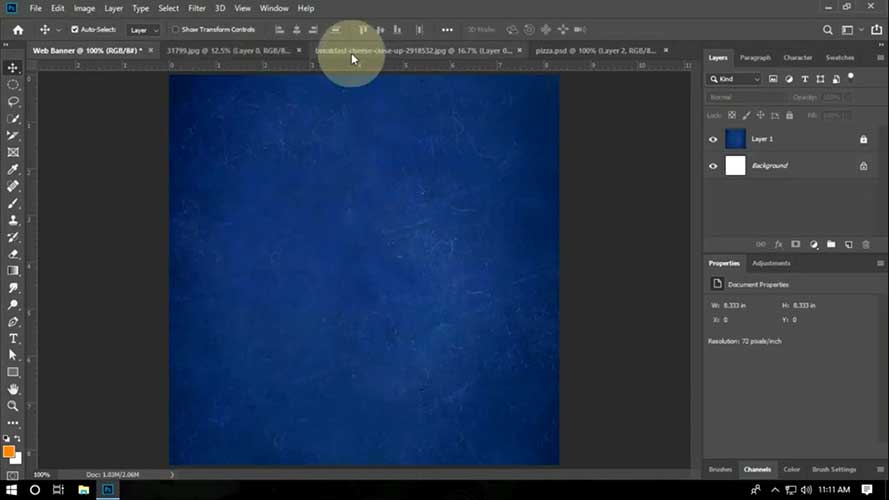Open the Filter menu
The width and height of the screenshot is (889, 500).
tap(197, 8)
